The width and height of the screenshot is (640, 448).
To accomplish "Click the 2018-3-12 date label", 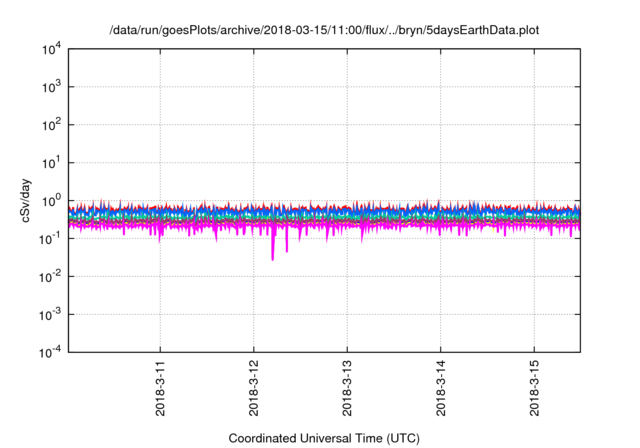I will tap(254, 388).
